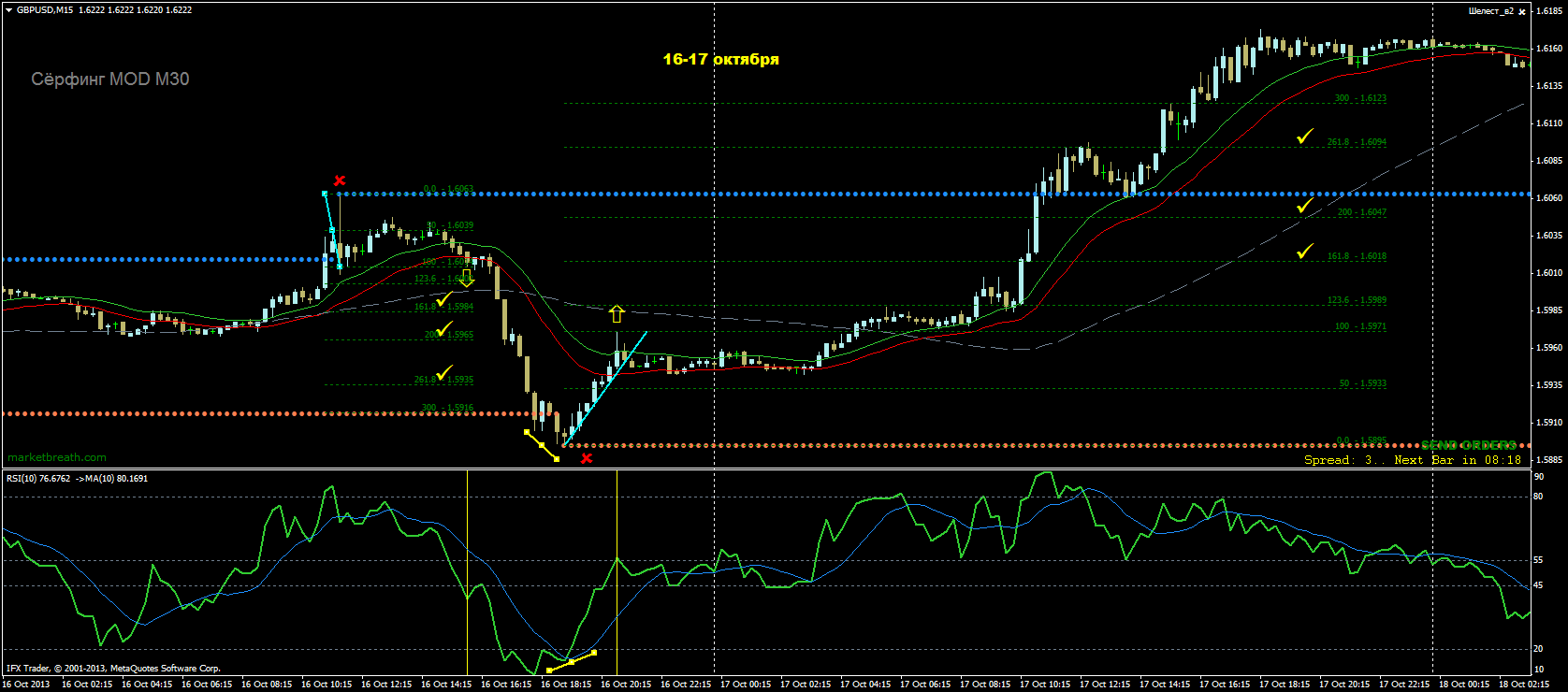Open the marketbreath.com link
1568x692 pixels.
[x=57, y=457]
